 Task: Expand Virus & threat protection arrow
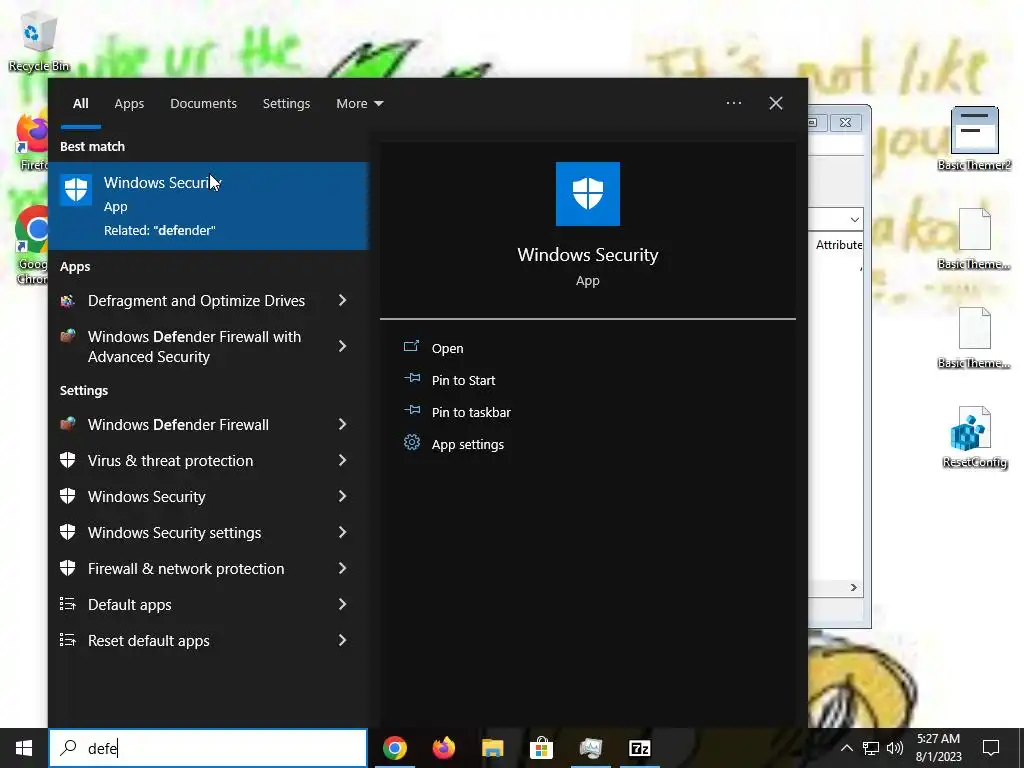click(342, 460)
